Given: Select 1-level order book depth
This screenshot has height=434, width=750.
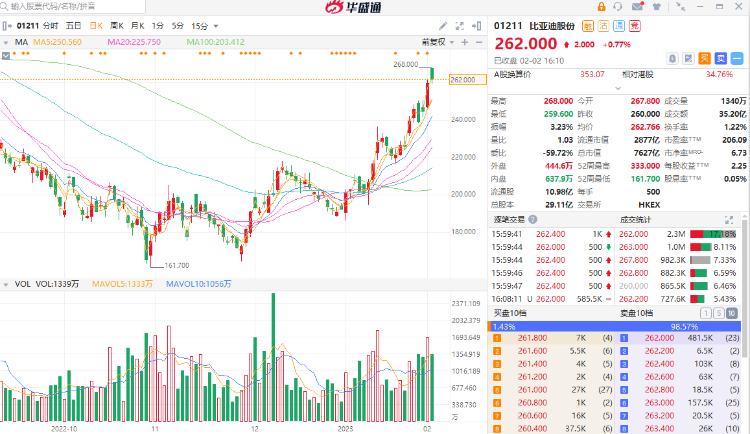Looking at the screenshot, I should click(706, 313).
